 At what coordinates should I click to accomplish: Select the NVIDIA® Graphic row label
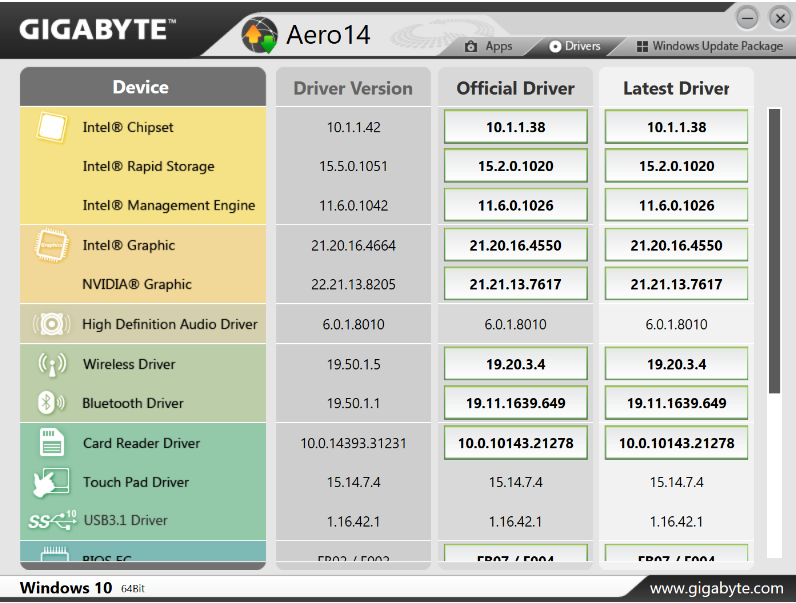[137, 284]
